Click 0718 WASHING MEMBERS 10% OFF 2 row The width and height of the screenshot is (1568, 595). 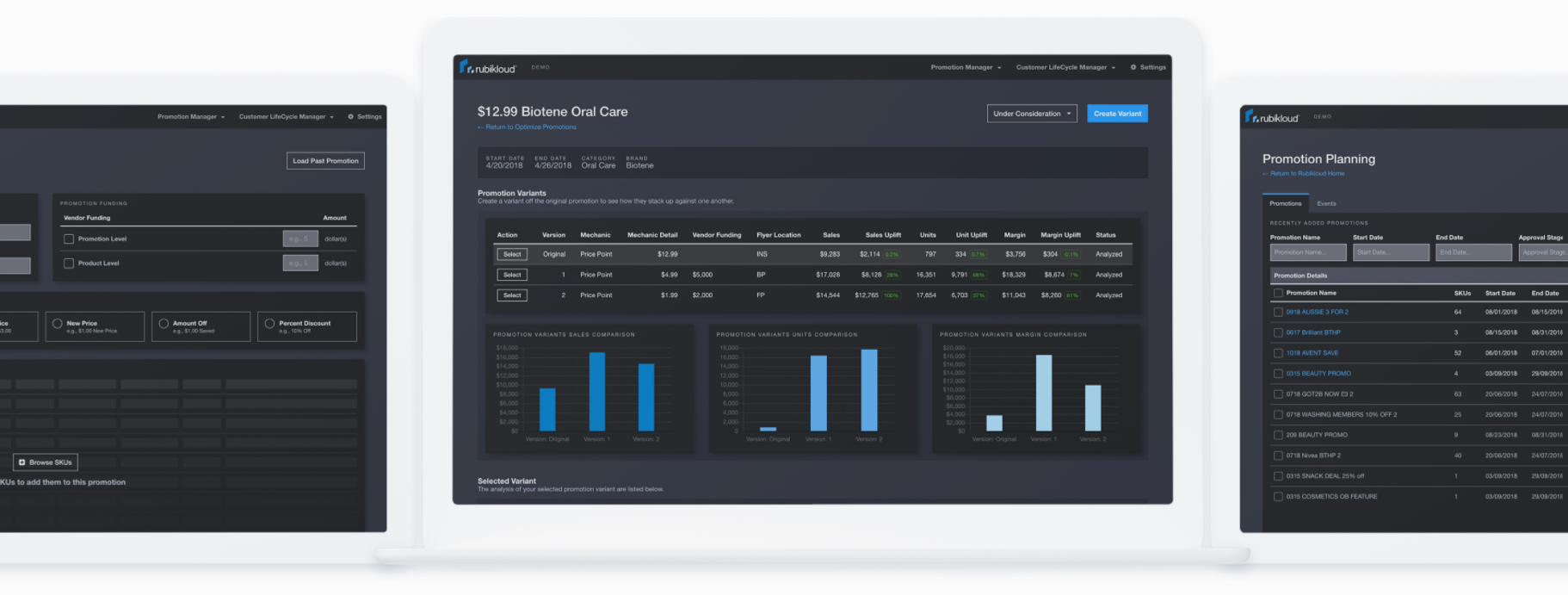tap(1342, 415)
